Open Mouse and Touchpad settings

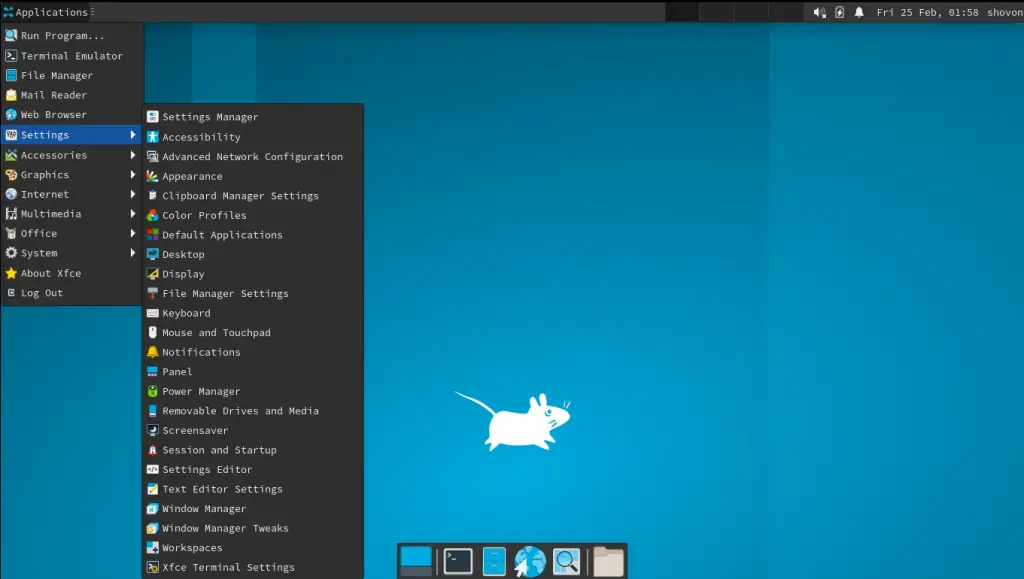coord(215,332)
